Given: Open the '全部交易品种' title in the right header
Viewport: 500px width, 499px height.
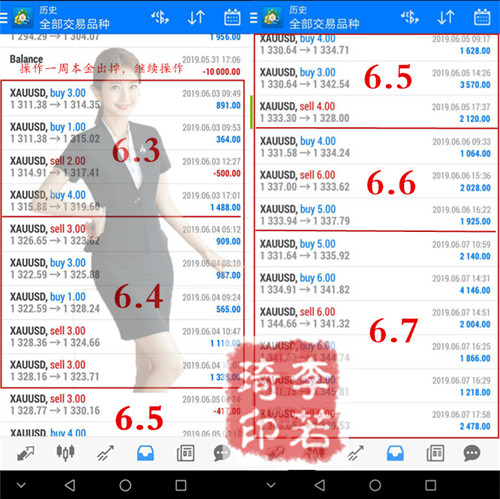Looking at the screenshot, I should coord(324,24).
